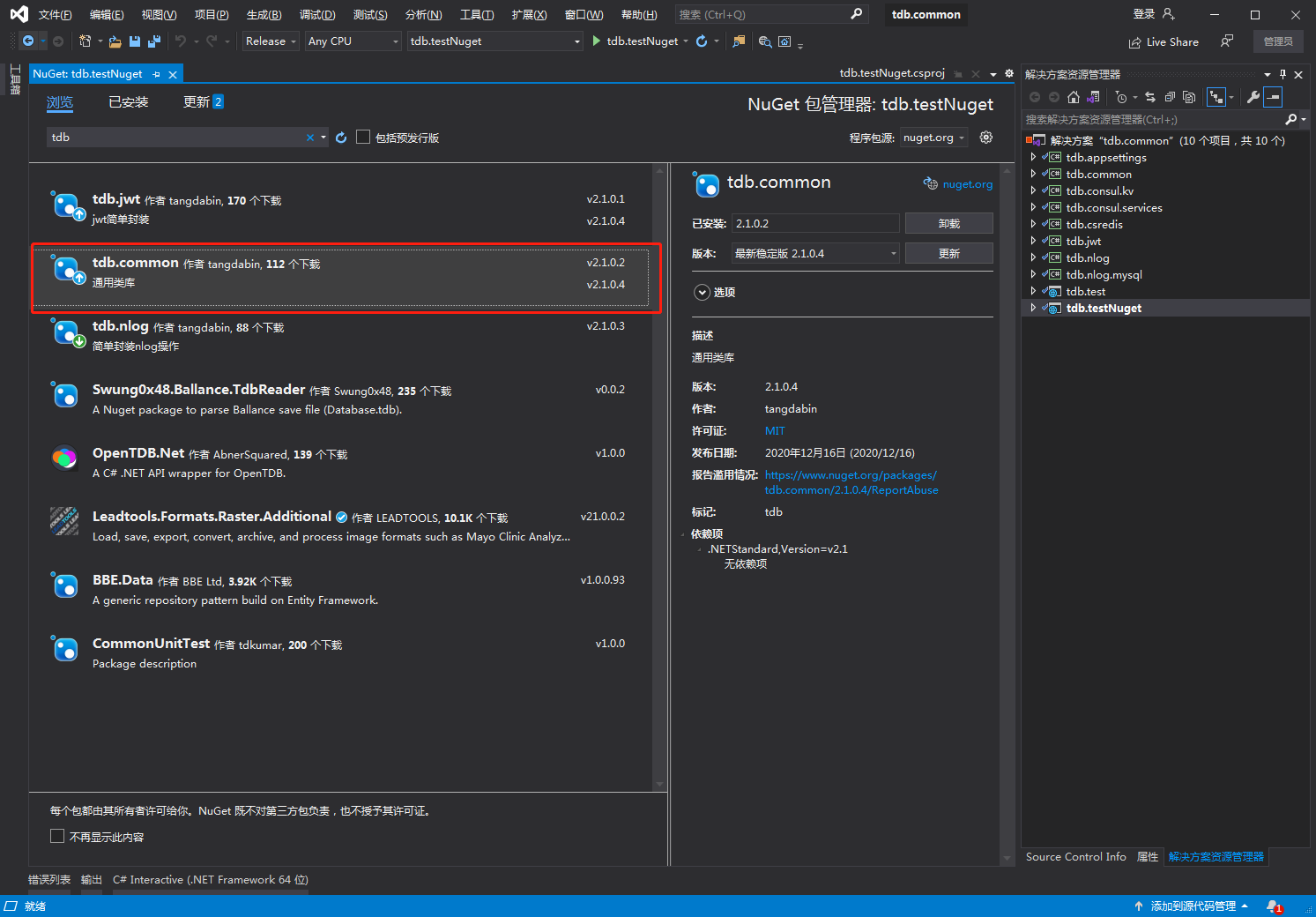The image size is (1316, 917).
Task: Click the Live Share icon
Action: (1135, 42)
